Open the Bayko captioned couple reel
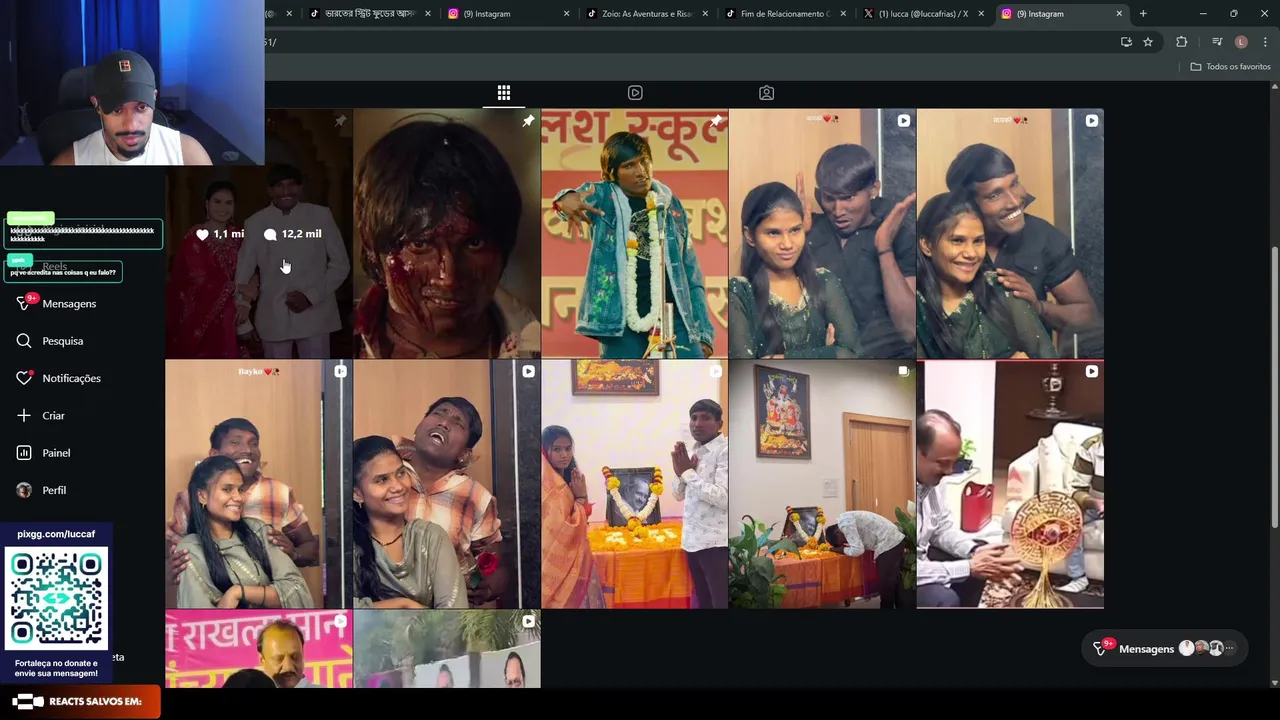 click(x=259, y=484)
